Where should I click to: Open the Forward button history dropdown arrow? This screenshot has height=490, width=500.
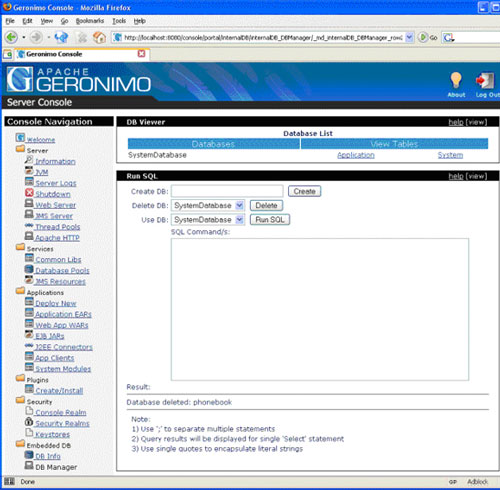[49, 37]
